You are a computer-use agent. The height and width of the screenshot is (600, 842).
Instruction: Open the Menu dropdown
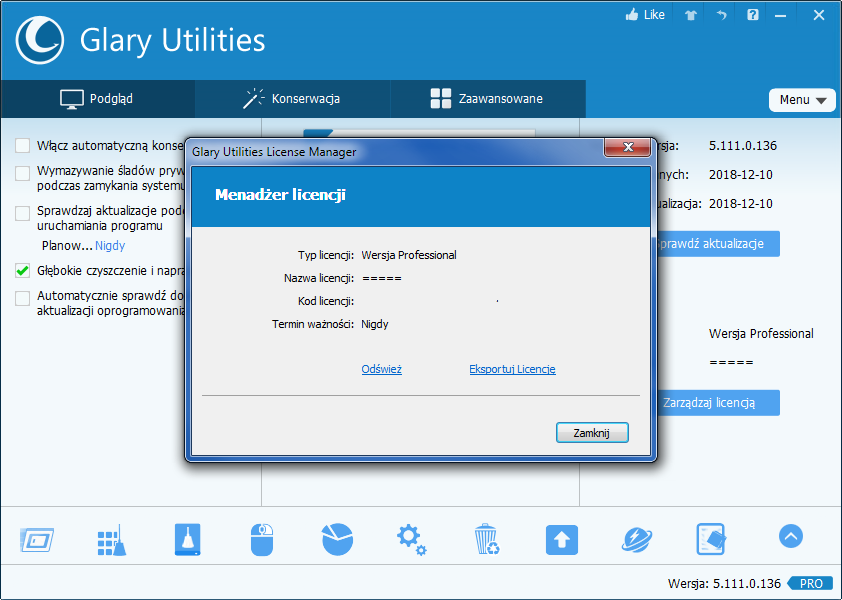coord(802,100)
